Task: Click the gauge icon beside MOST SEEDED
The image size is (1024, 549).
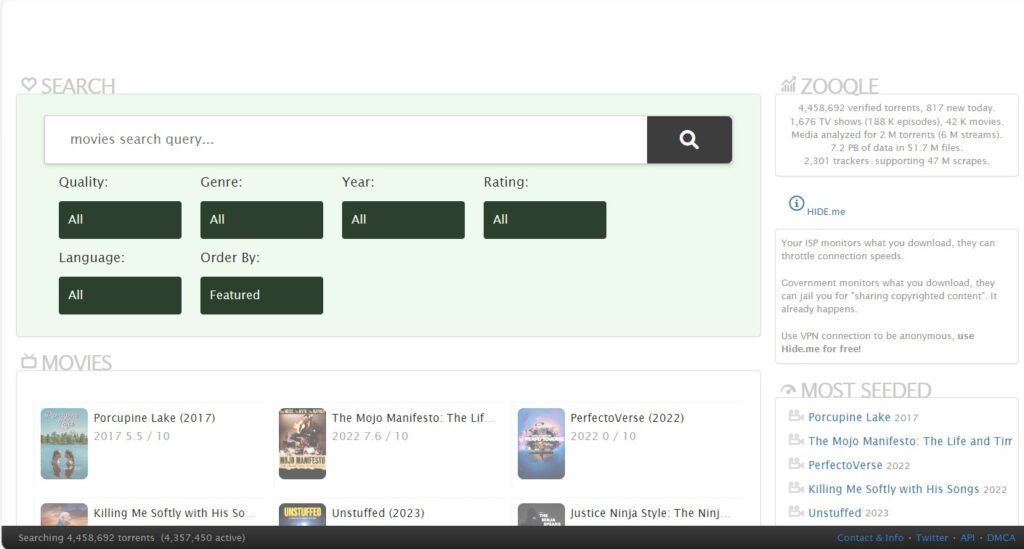Action: pyautogui.click(x=788, y=390)
